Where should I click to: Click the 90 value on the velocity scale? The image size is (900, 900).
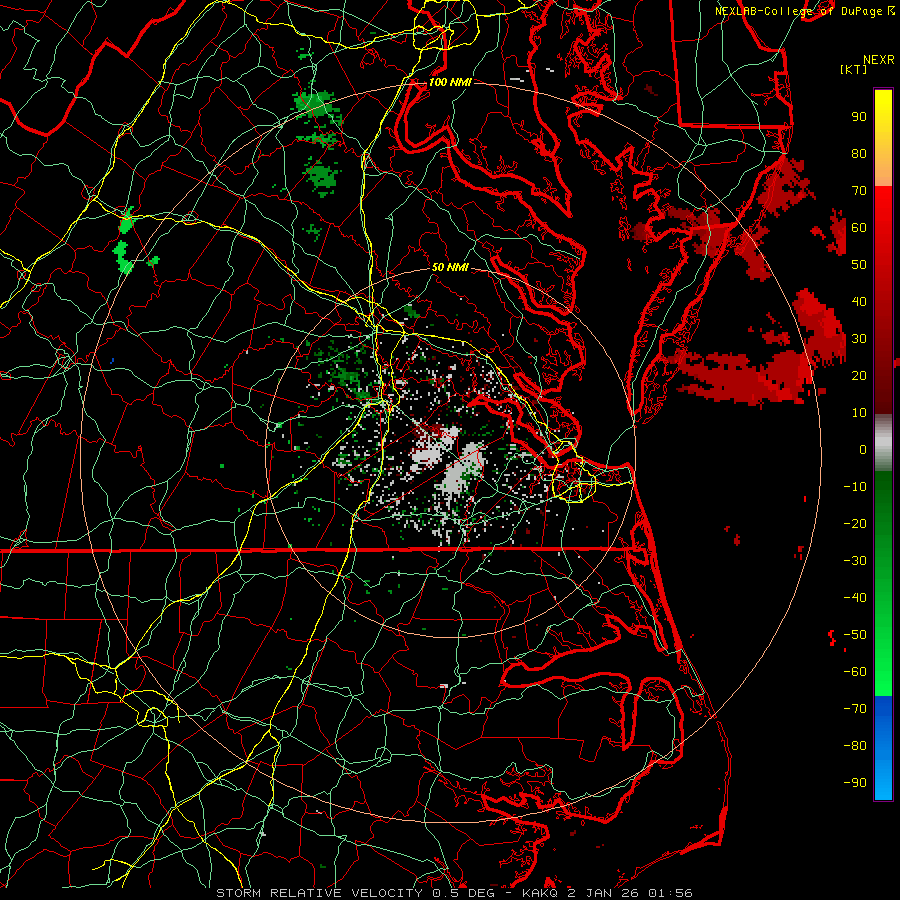(859, 117)
